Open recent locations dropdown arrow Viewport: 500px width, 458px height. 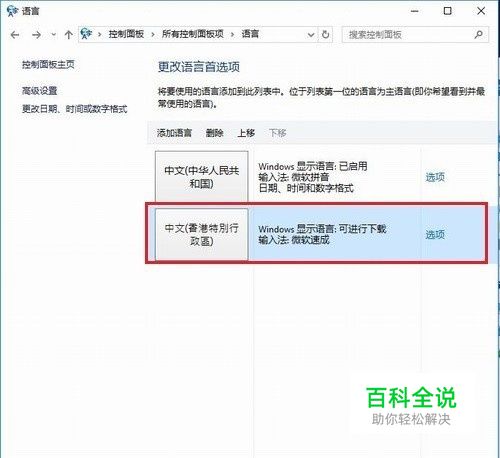pos(53,34)
